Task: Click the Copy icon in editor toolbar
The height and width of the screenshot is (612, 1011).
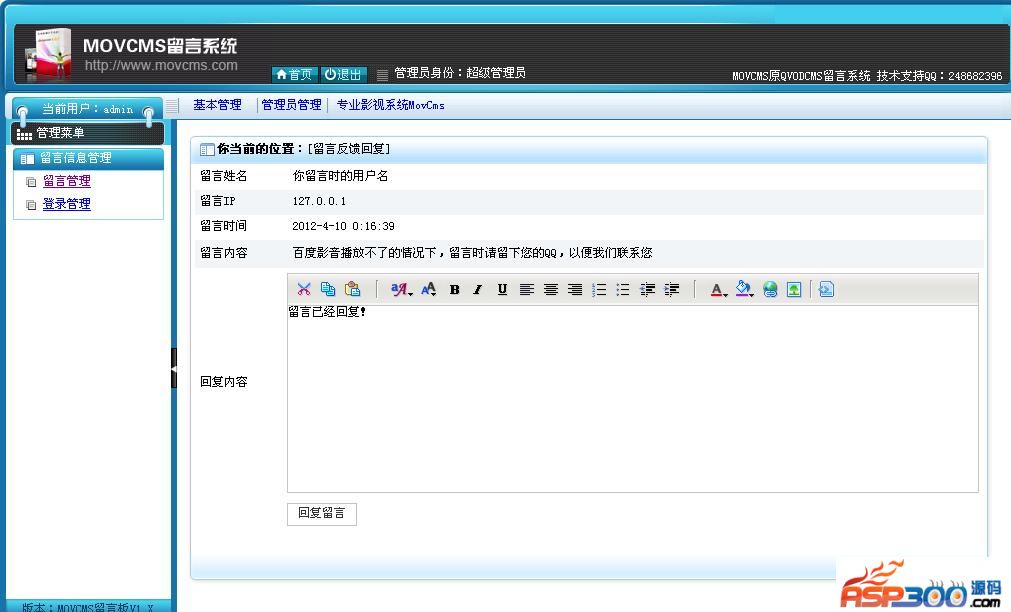Action: pos(328,290)
